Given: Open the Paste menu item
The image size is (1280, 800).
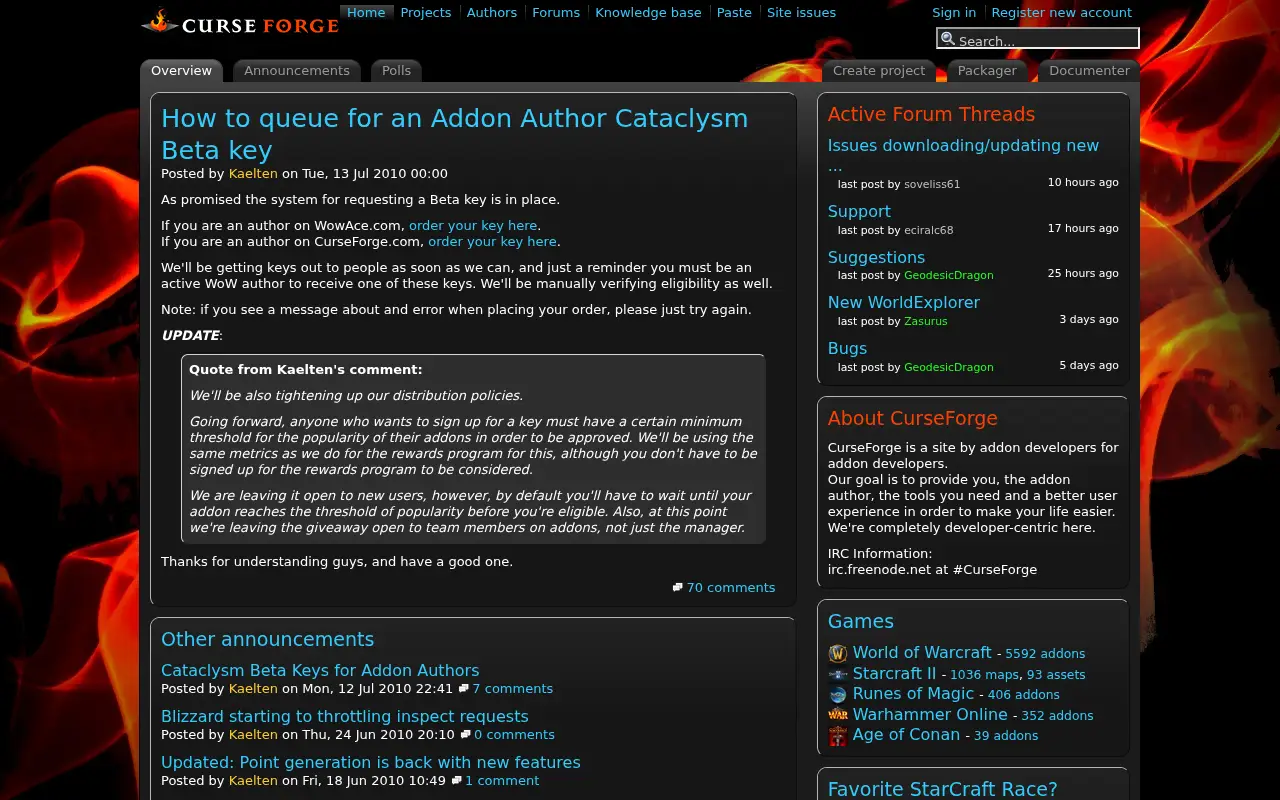Looking at the screenshot, I should click(x=734, y=13).
